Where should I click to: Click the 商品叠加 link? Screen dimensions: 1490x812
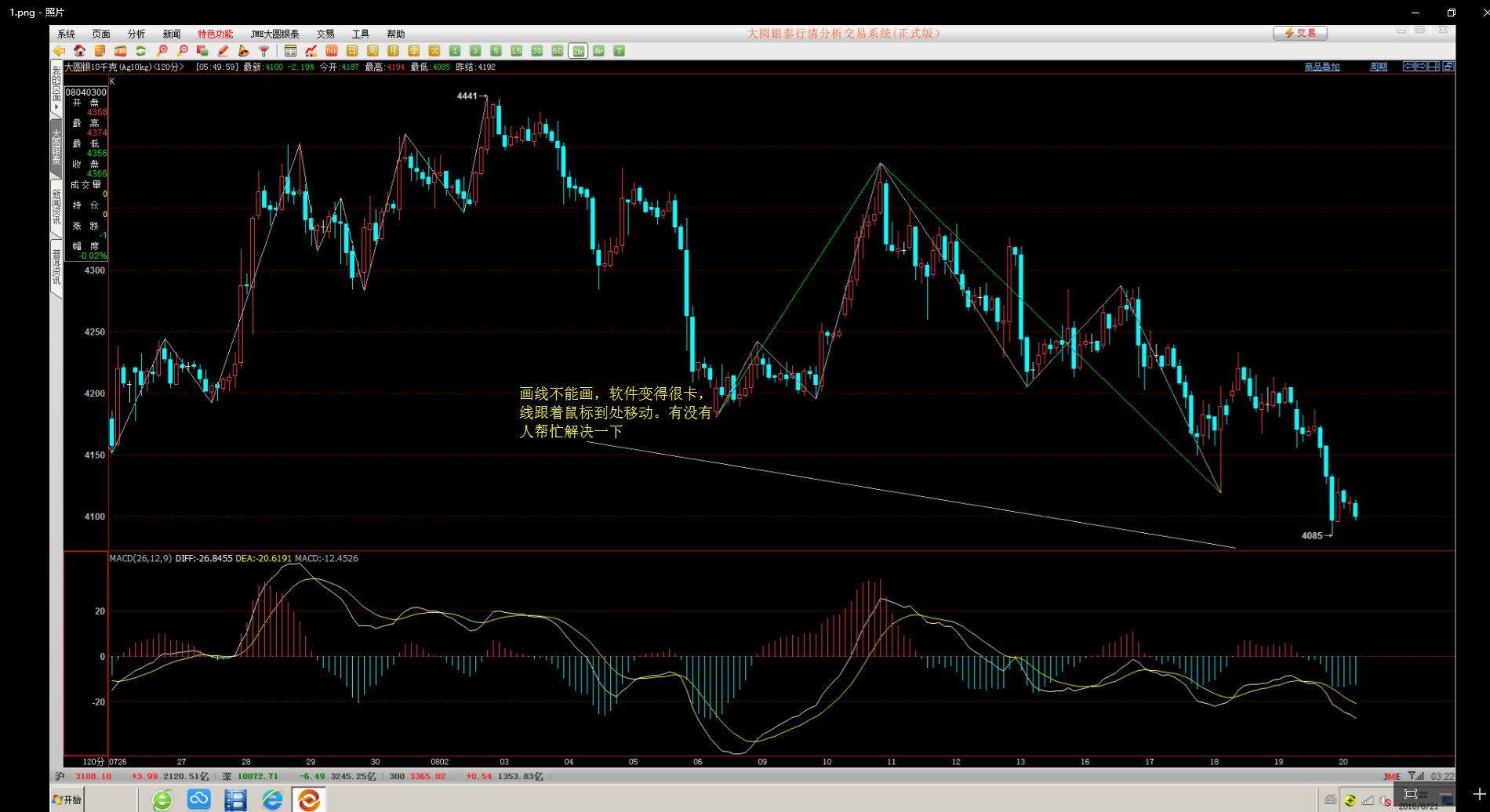point(1321,67)
